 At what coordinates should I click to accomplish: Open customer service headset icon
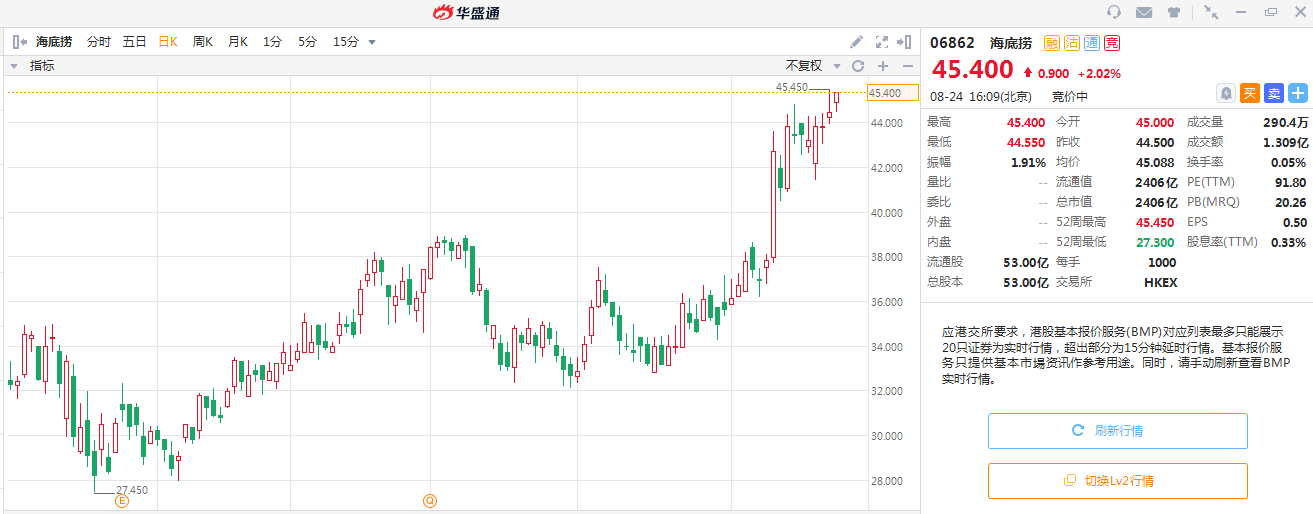coord(1114,12)
